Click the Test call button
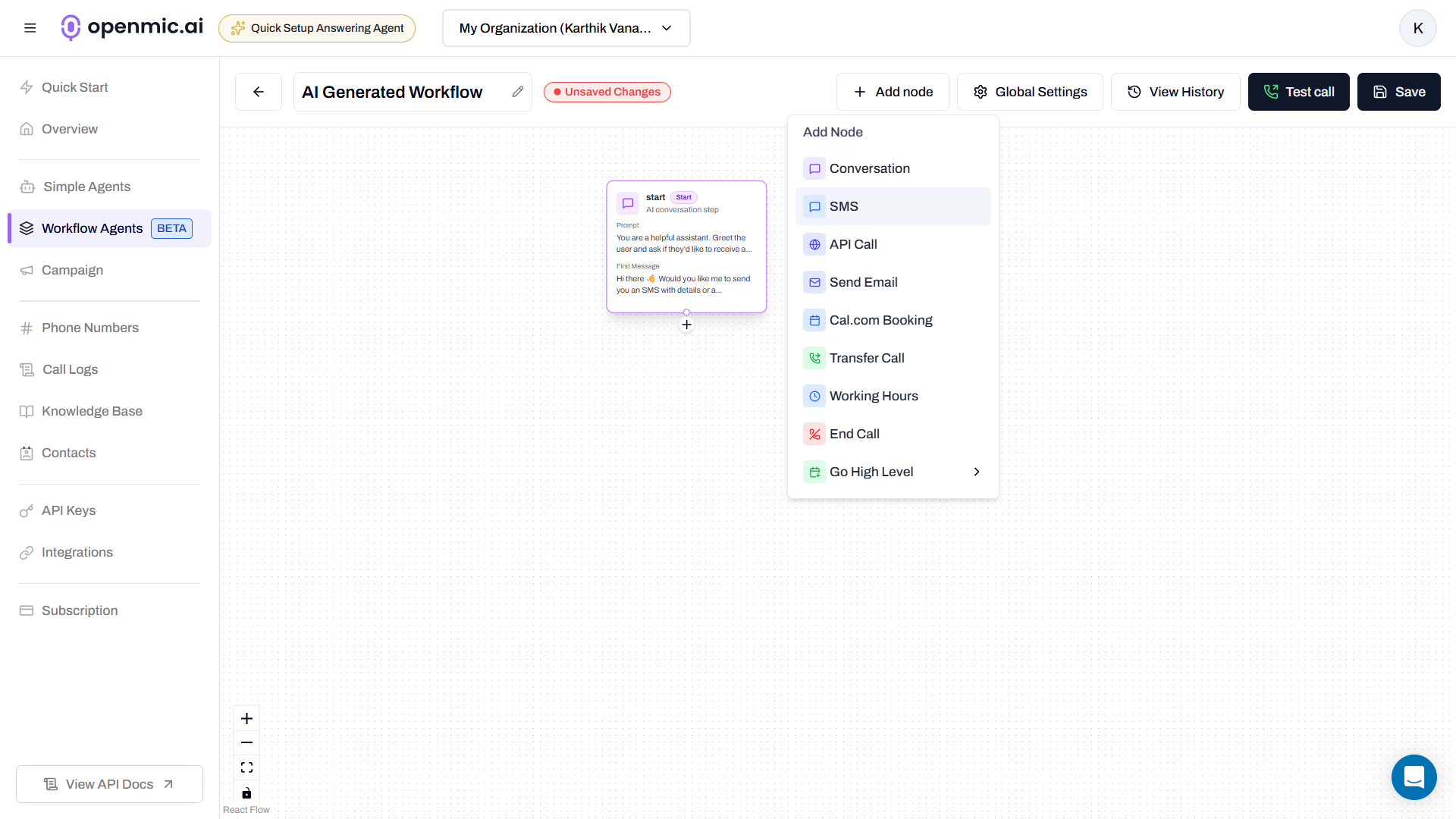Screen dimensions: 1456x819 coord(1298,91)
